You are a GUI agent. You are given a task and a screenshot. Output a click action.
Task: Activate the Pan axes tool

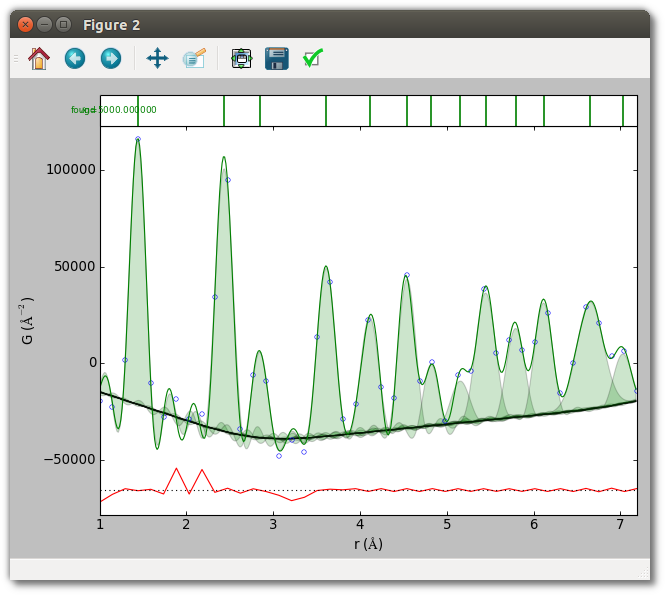click(x=157, y=58)
